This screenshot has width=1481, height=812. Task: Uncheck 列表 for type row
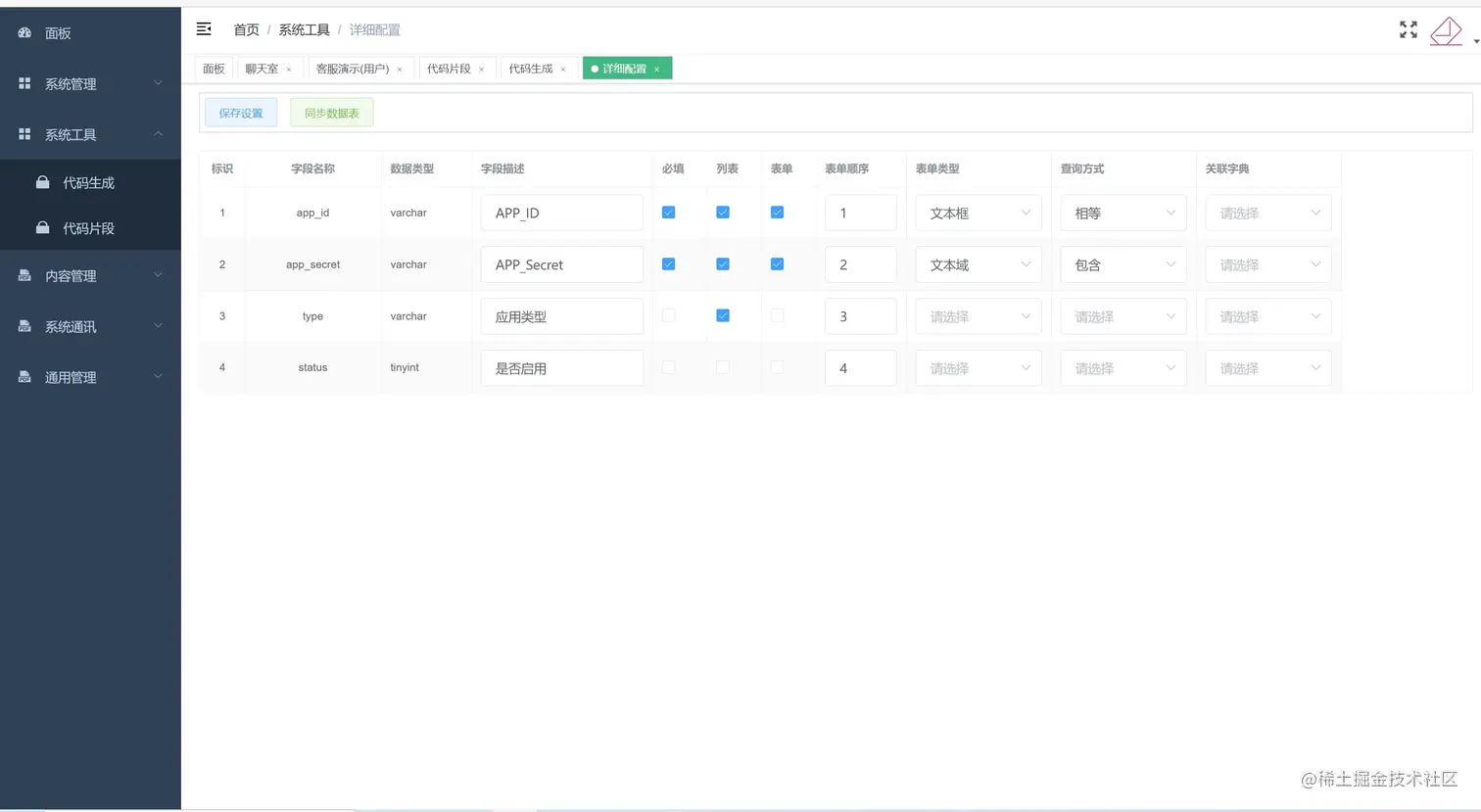723,316
